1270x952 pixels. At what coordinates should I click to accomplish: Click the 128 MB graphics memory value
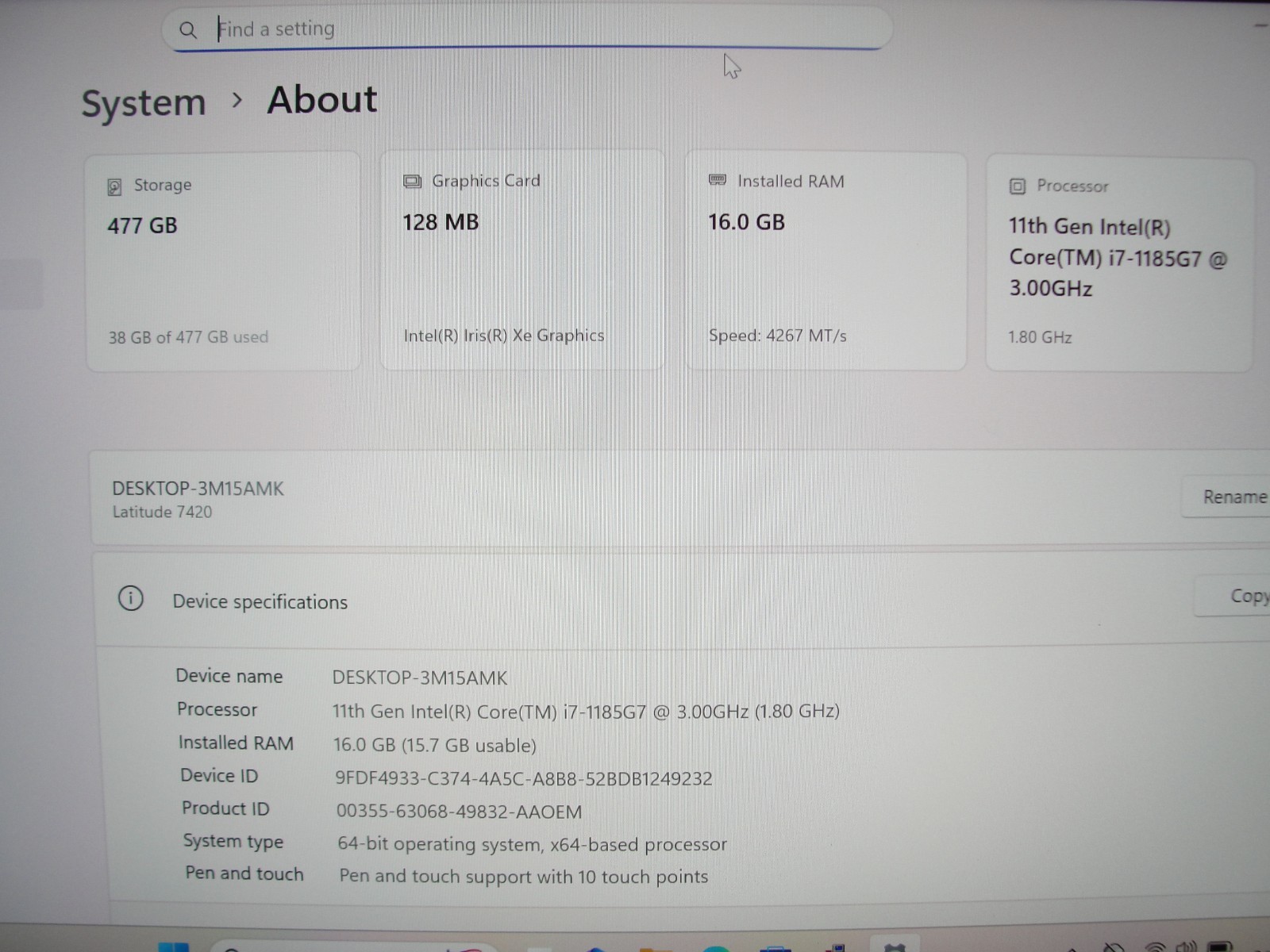[x=441, y=222]
